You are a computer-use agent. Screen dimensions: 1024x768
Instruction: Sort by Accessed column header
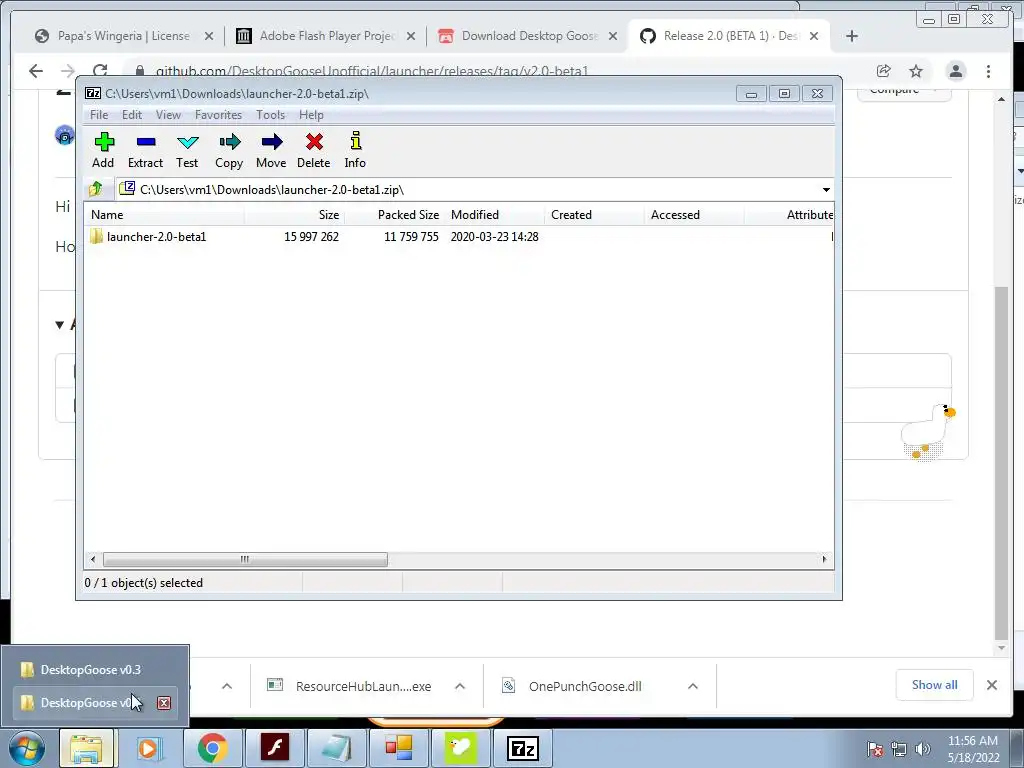click(x=694, y=215)
